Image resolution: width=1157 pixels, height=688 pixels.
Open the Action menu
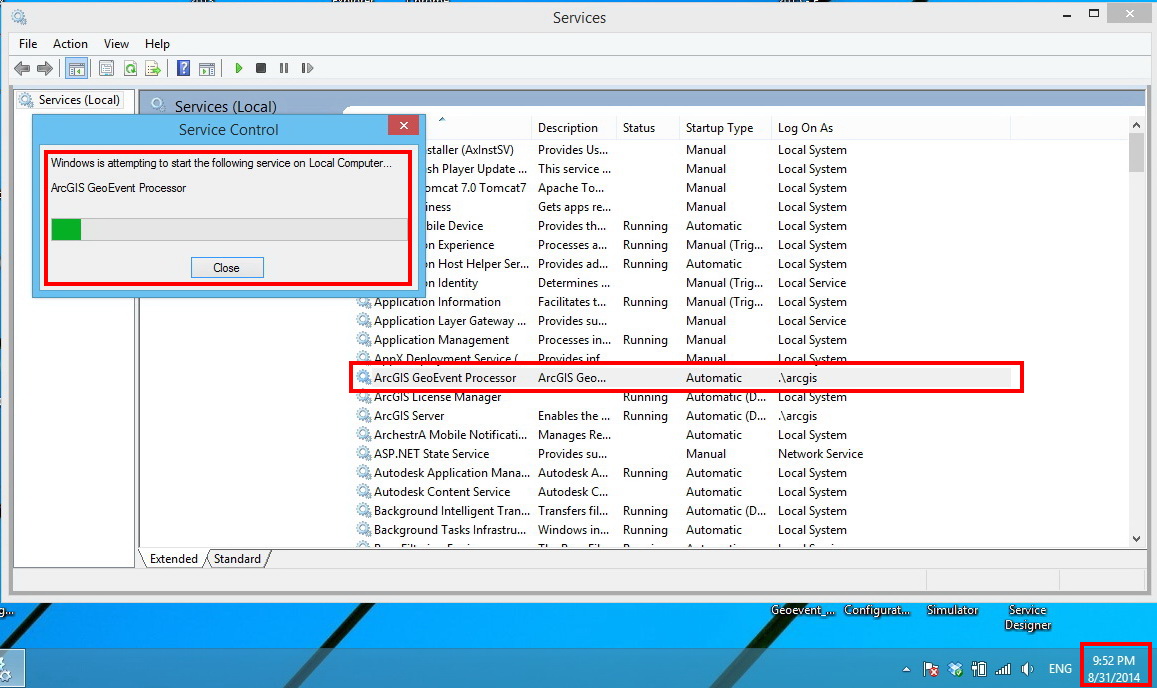[x=70, y=44]
